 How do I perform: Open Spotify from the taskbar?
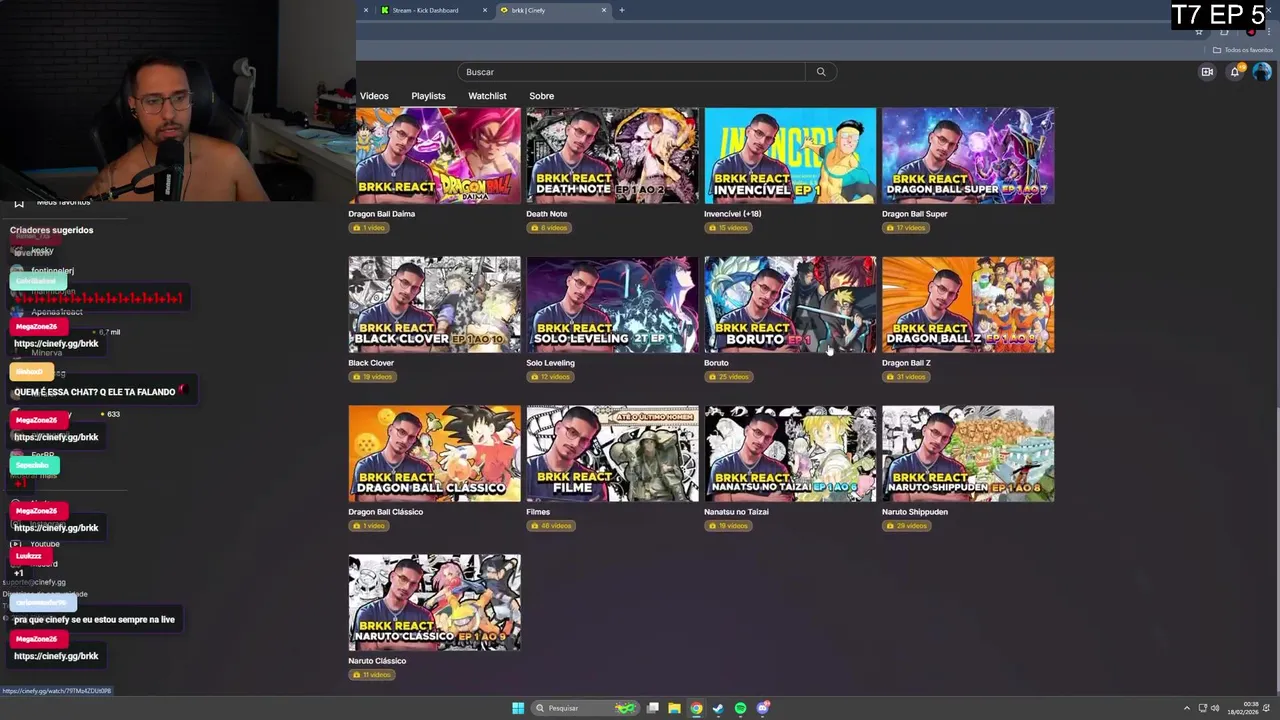coord(740,708)
